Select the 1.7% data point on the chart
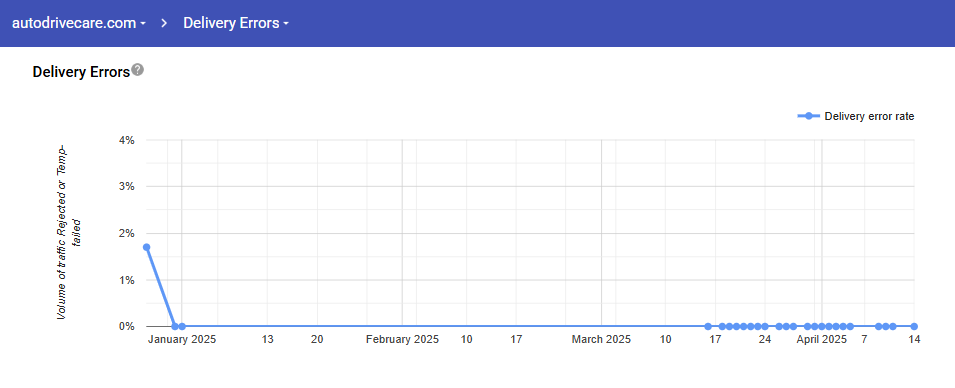The image size is (955, 388). point(146,247)
